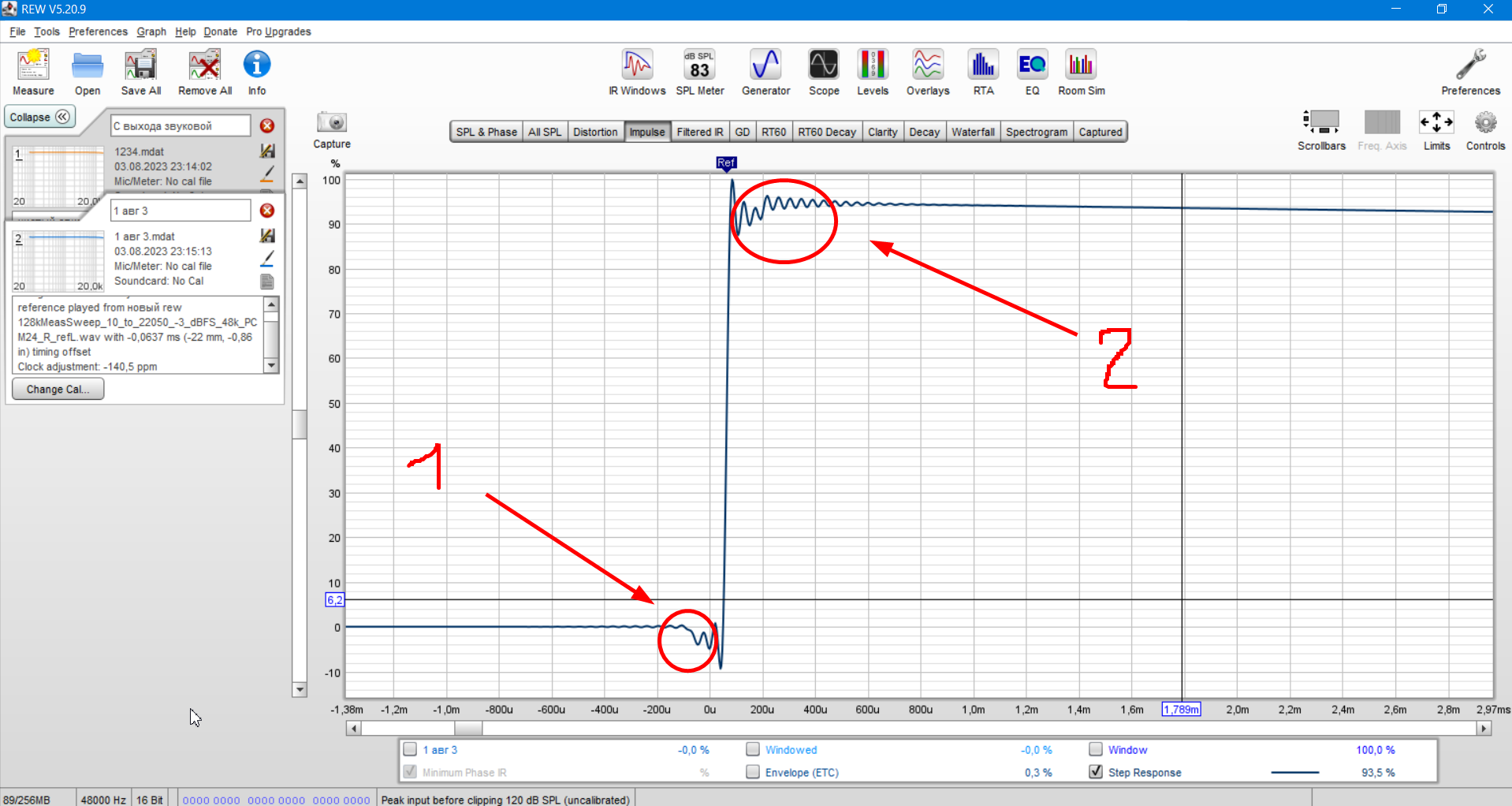Viewport: 1512px width, 806px height.
Task: Open the Overlays window
Action: point(928,65)
